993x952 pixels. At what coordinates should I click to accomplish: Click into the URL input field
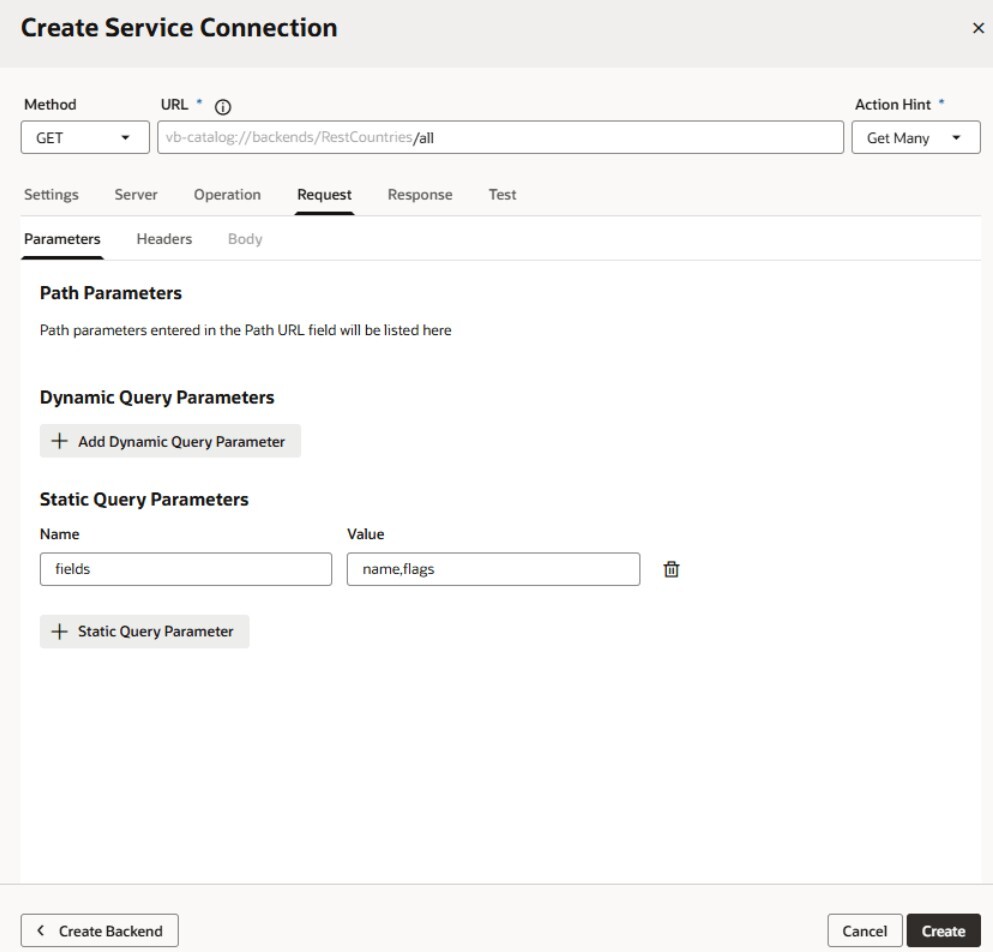(500, 137)
